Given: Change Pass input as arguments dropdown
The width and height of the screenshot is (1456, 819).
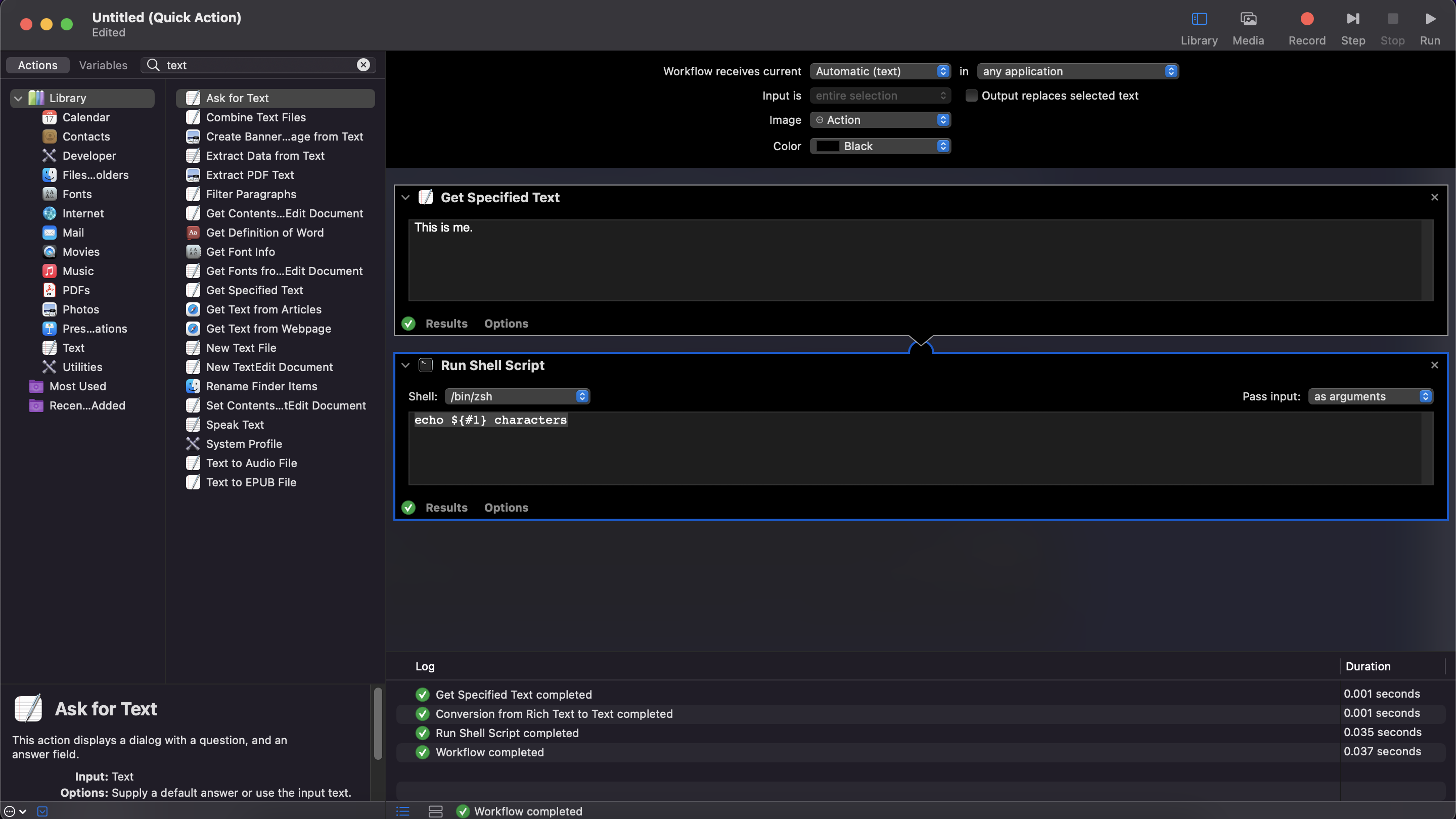Looking at the screenshot, I should pyautogui.click(x=1370, y=396).
